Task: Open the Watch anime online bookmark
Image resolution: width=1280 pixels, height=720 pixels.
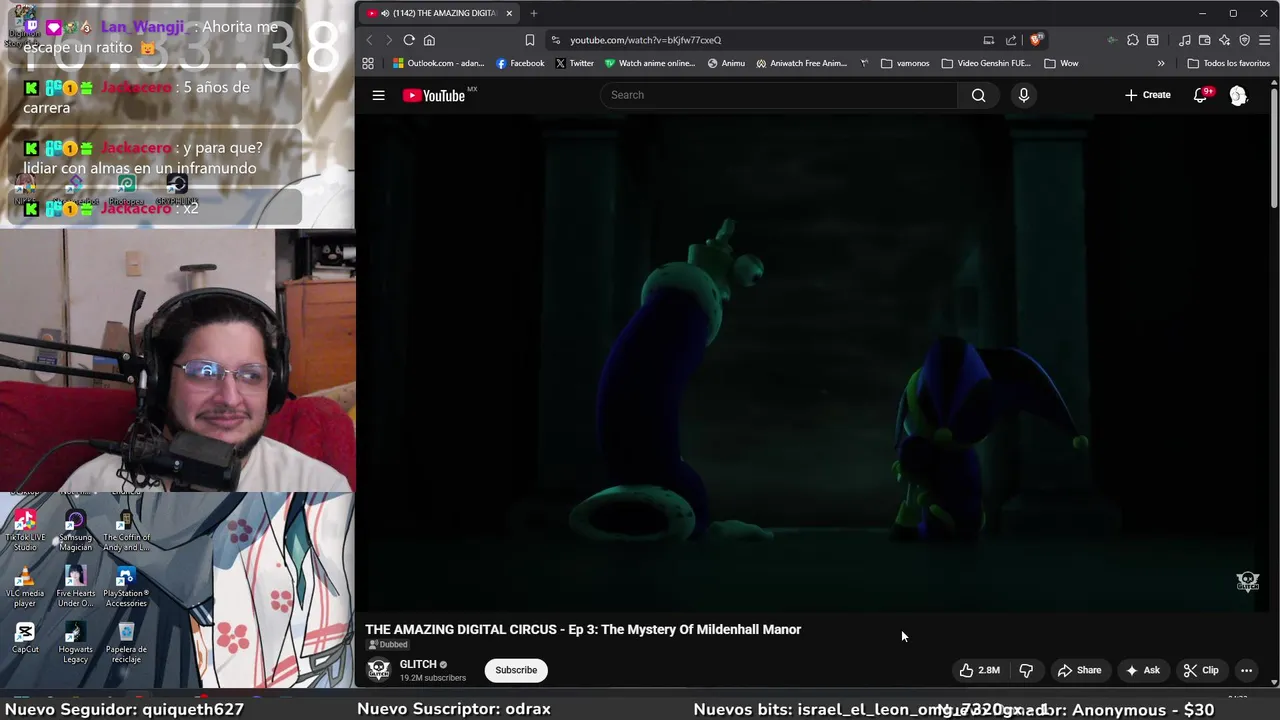Action: (x=650, y=63)
